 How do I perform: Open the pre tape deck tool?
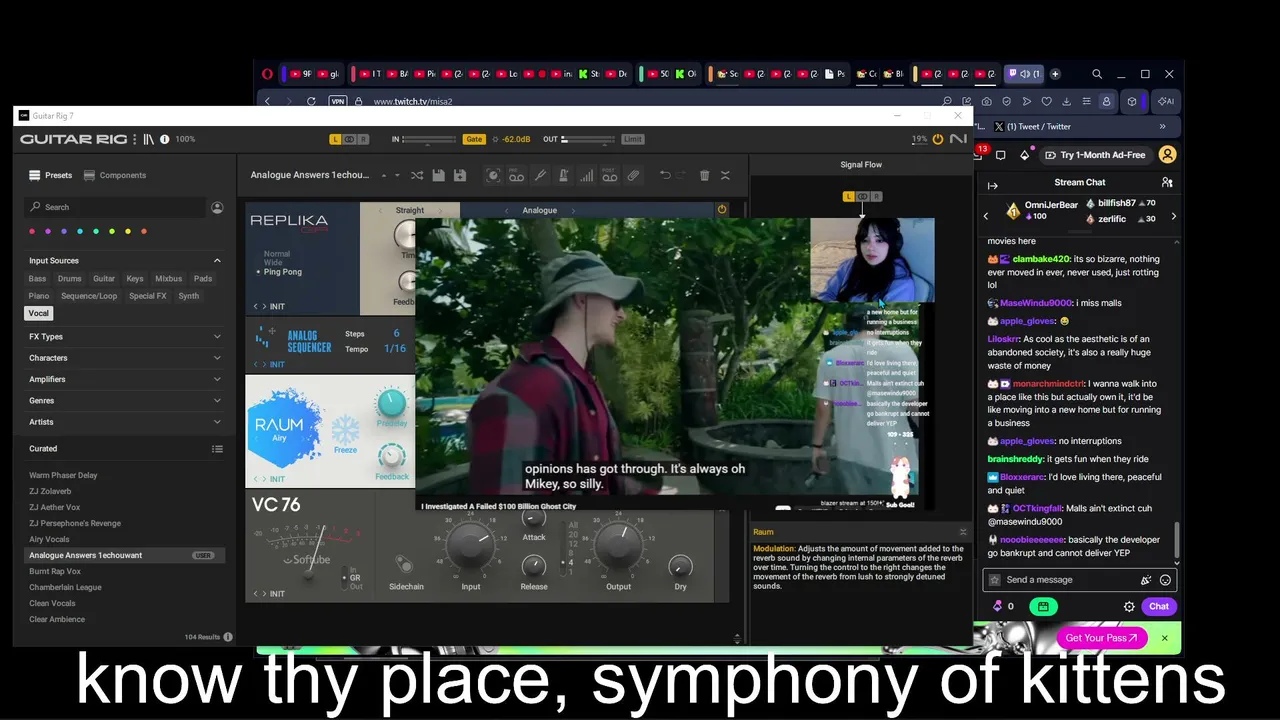[517, 175]
